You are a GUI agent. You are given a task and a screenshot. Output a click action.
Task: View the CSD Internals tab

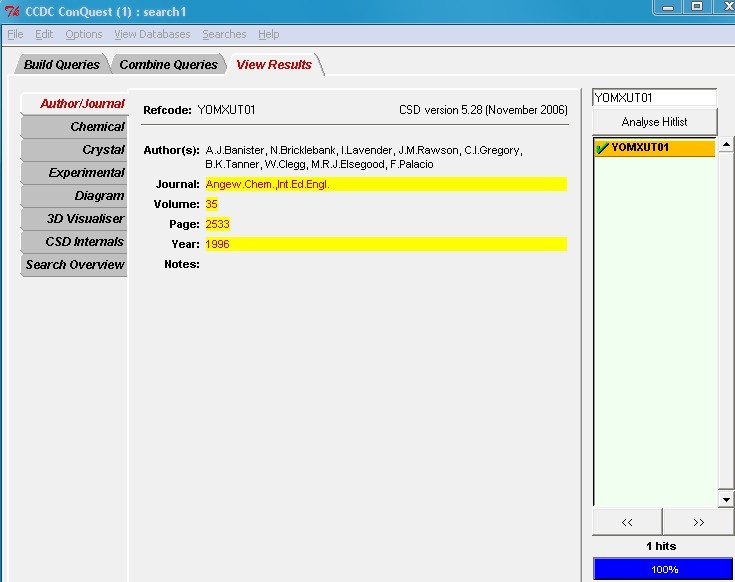75,241
